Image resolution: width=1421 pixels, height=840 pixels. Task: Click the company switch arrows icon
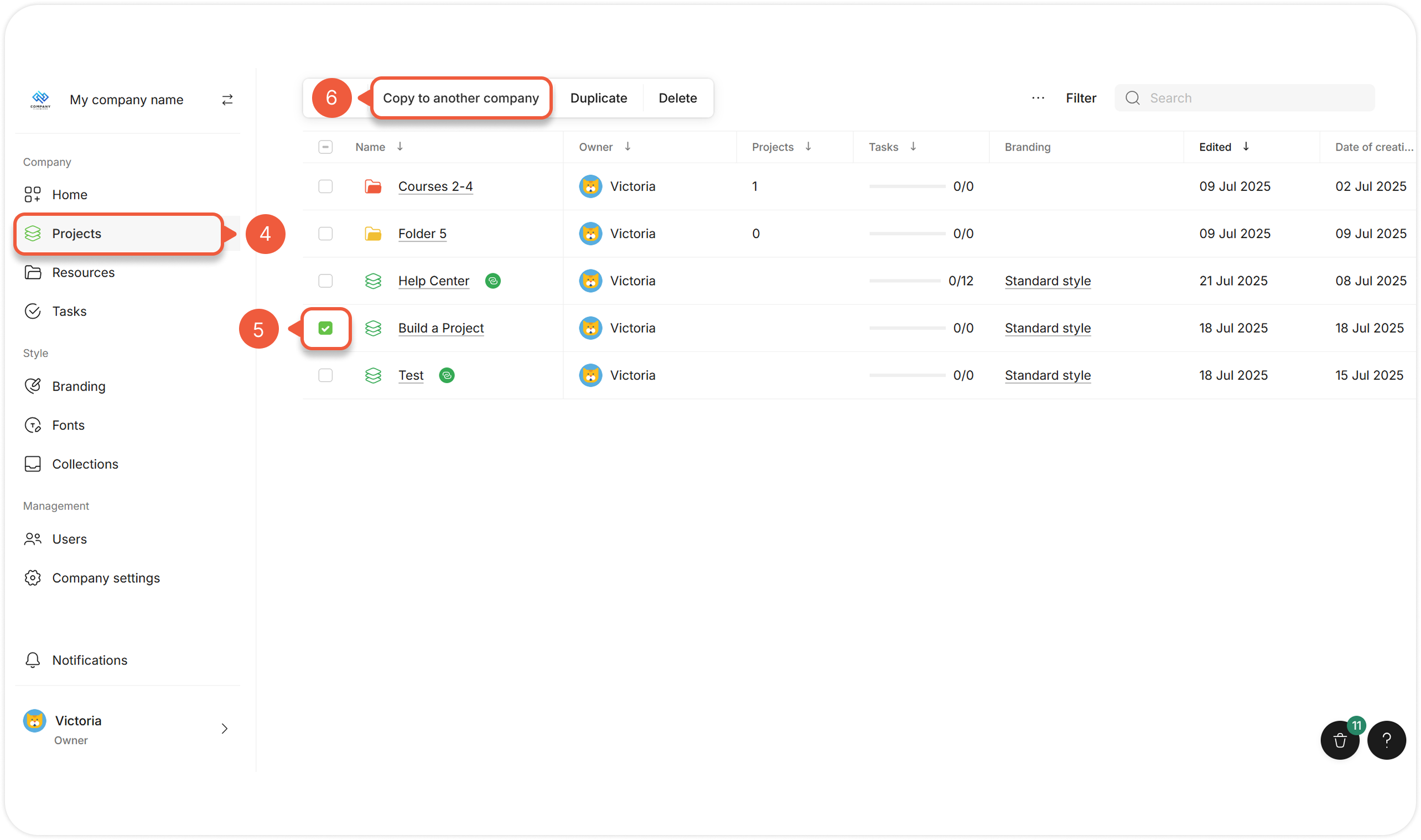[227, 100]
